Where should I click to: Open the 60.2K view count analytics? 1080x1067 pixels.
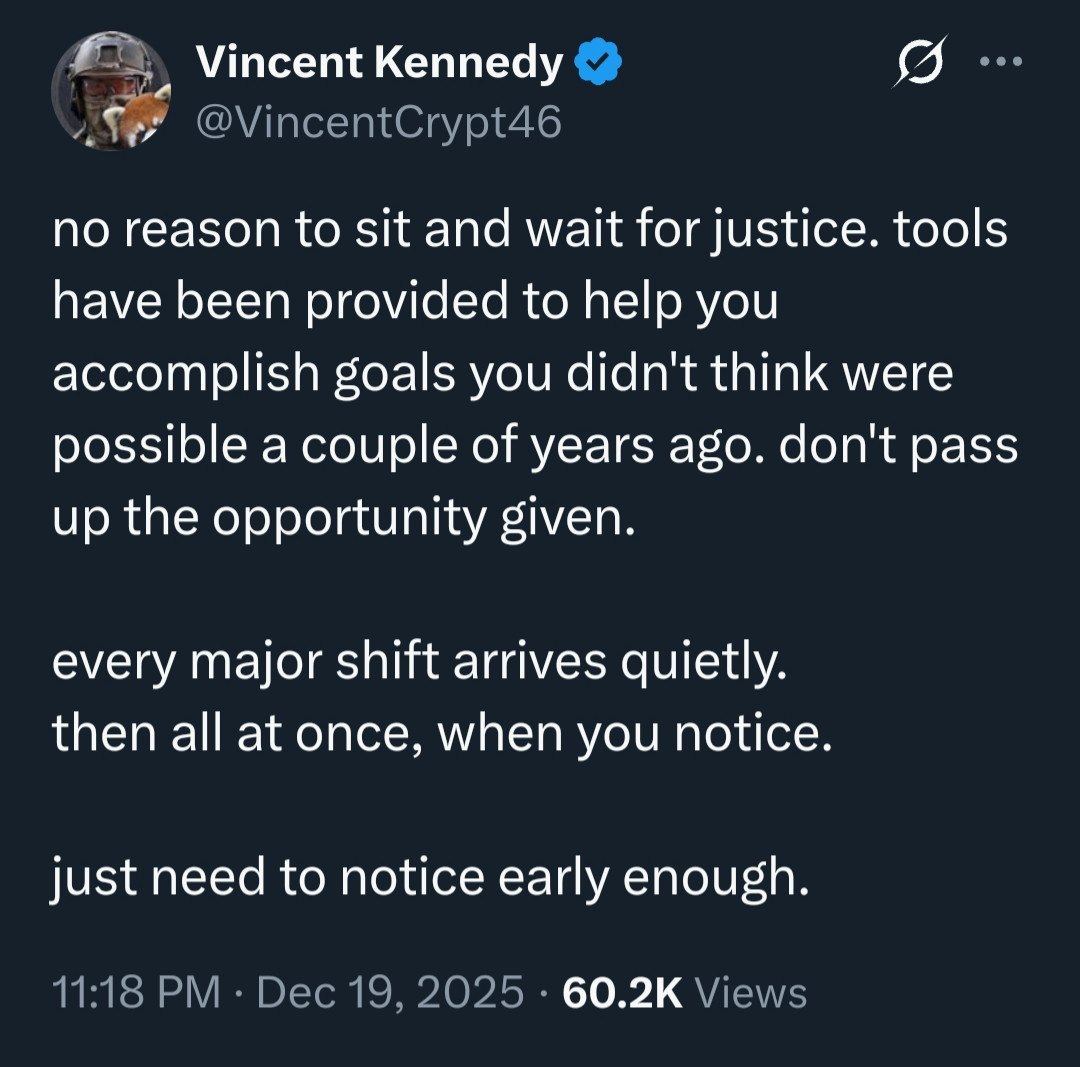622,992
